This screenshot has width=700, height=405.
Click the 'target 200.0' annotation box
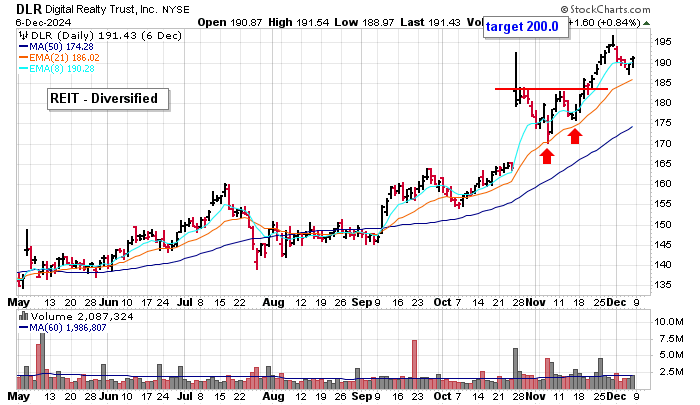coord(526,27)
